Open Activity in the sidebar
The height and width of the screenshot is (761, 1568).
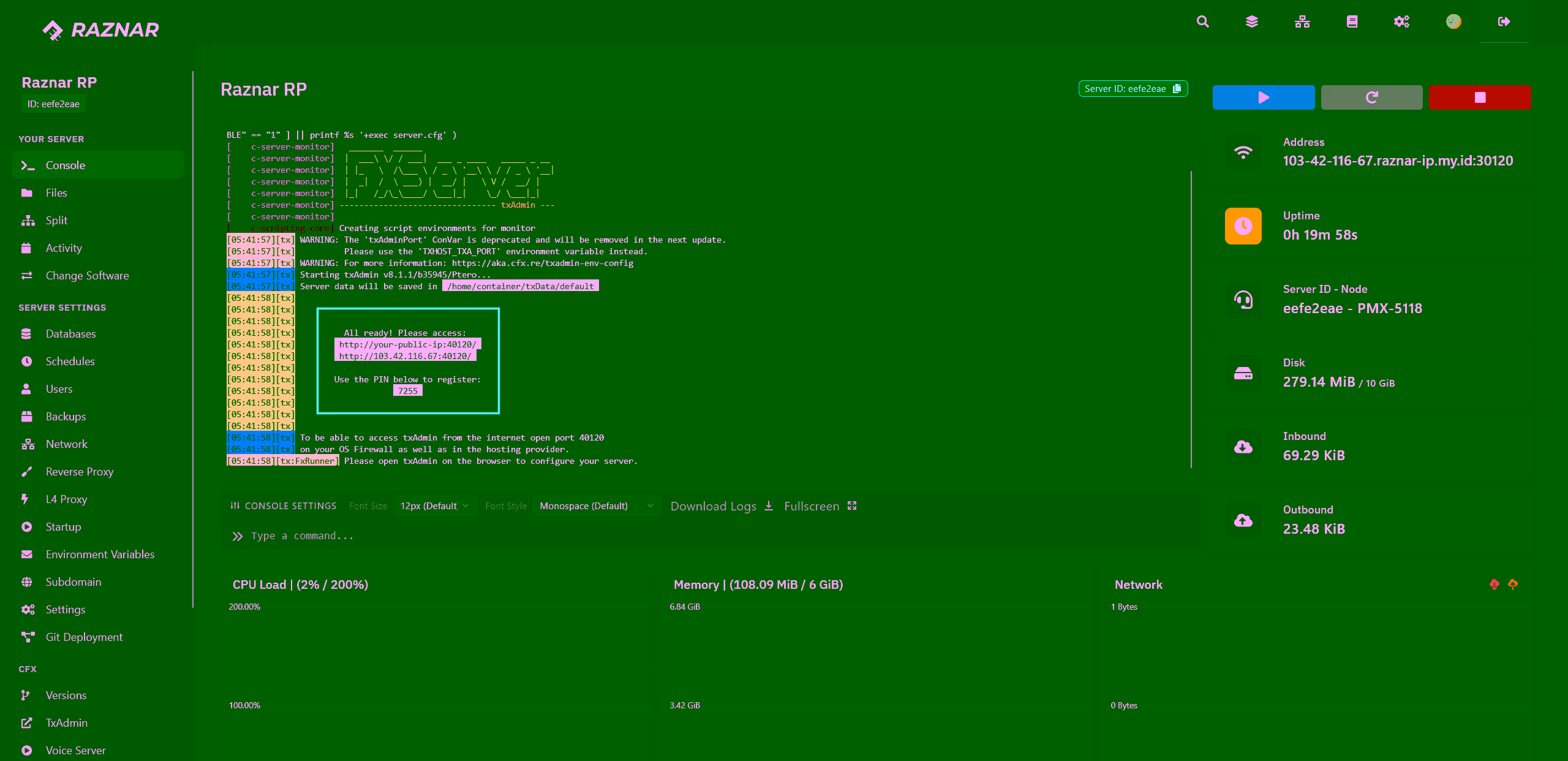pyautogui.click(x=98, y=248)
